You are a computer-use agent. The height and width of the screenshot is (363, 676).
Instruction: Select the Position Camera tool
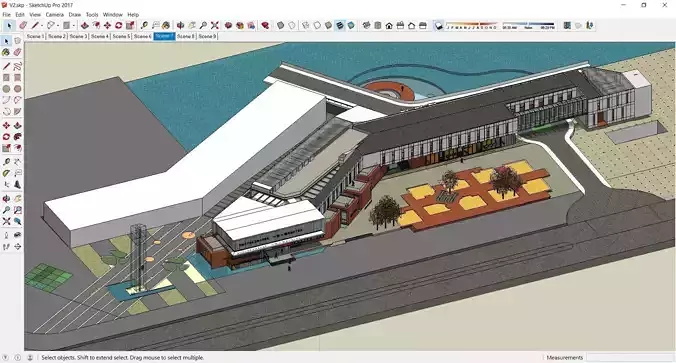tap(6, 235)
